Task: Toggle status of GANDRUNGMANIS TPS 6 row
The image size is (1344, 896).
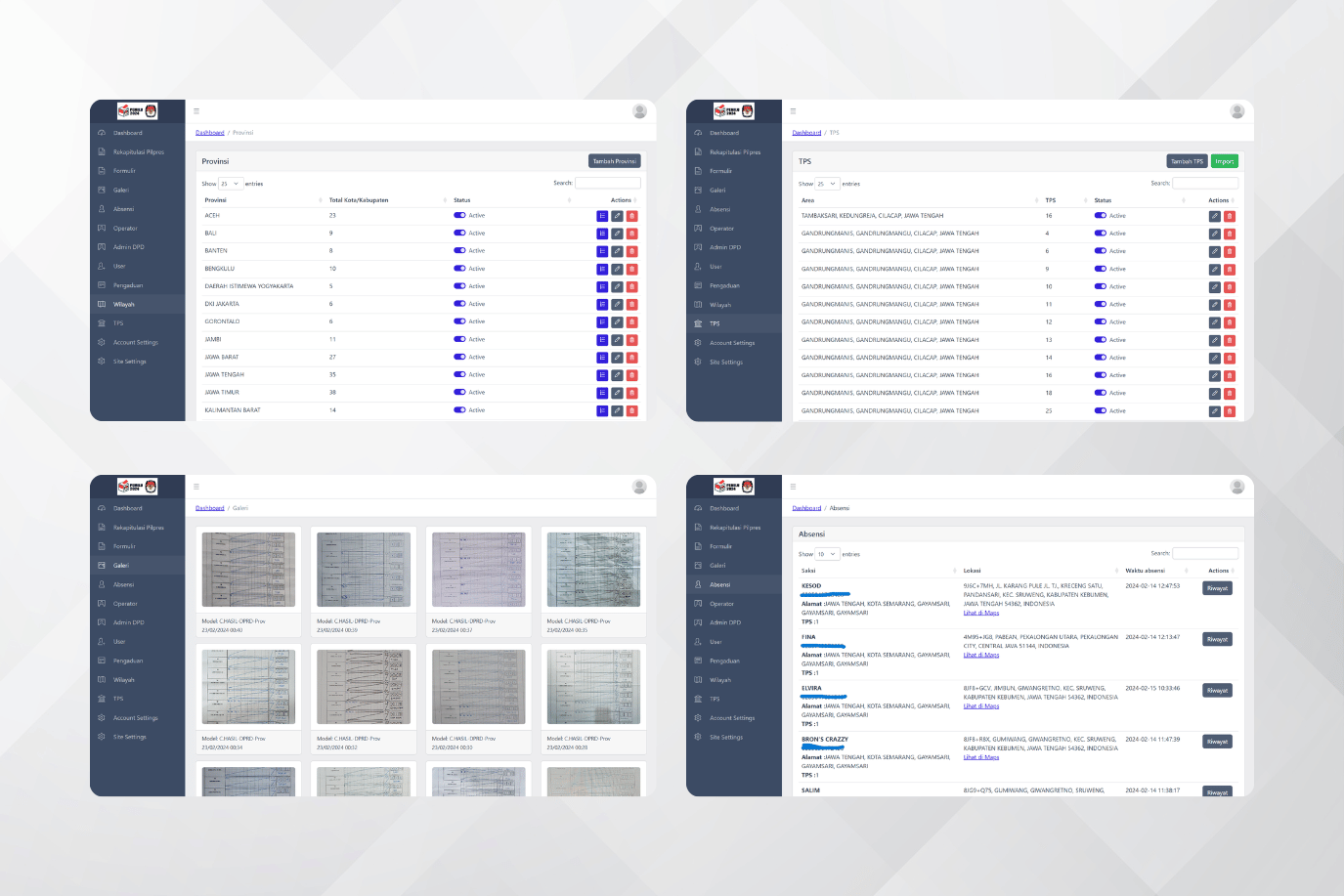Action: (1101, 251)
